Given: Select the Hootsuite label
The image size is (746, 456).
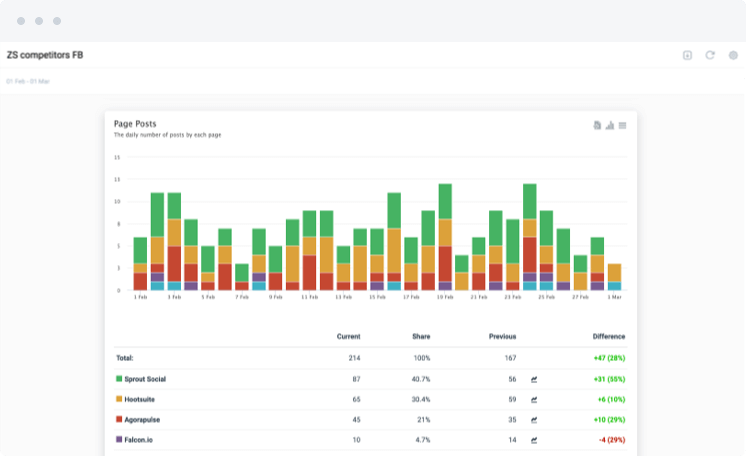Looking at the screenshot, I should (139, 399).
